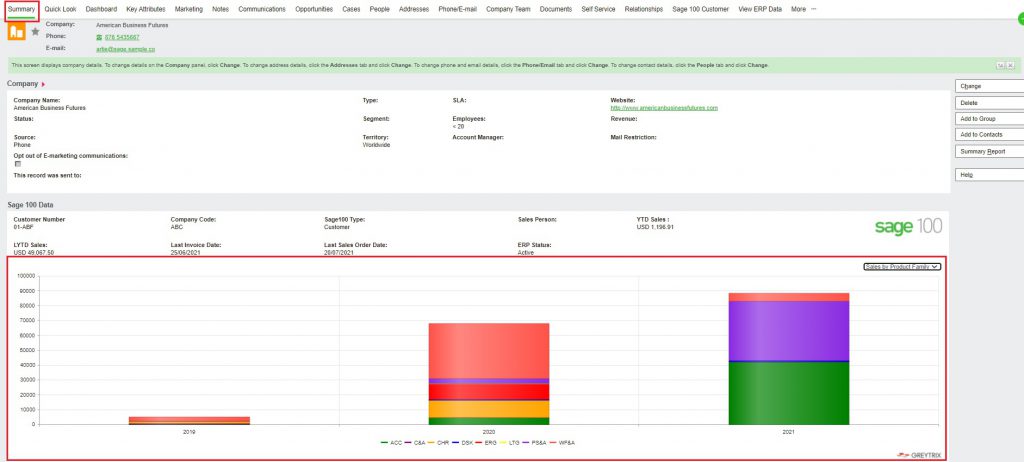The image size is (1024, 462).
Task: Open the Relationships tab
Action: pos(643,9)
